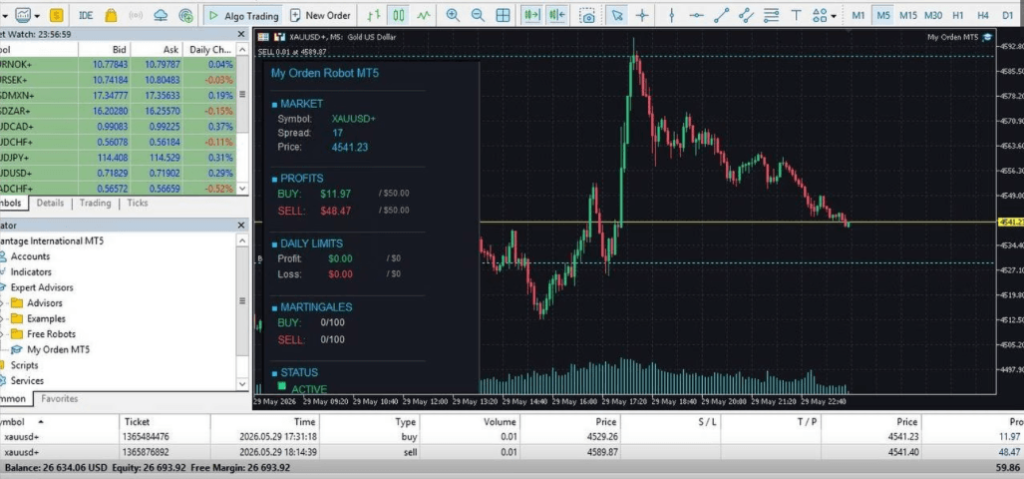Open chart profiles dropdown arrow
Viewport: 1024px width, 479px height.
(37, 15)
